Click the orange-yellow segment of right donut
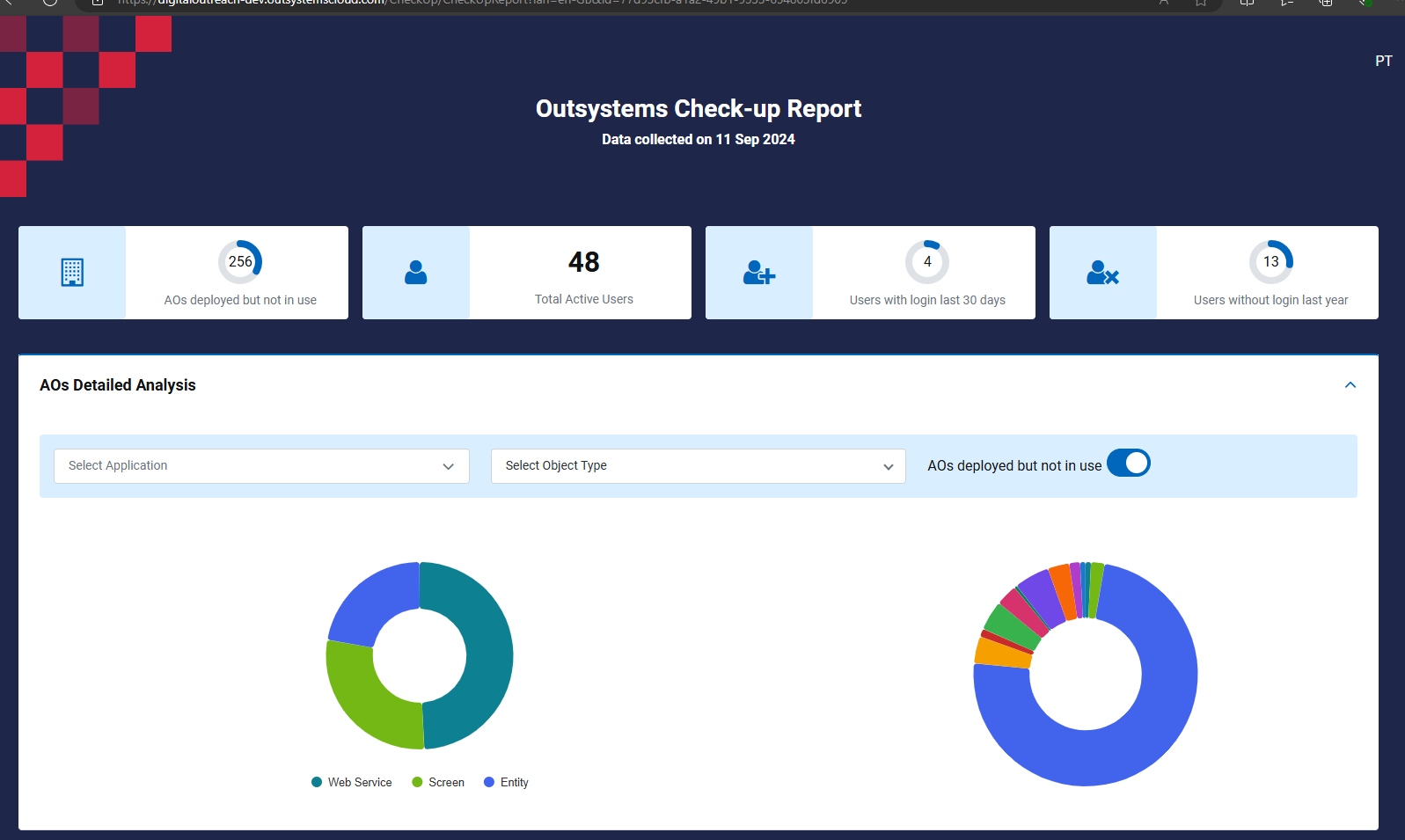1405x840 pixels. point(1003,654)
